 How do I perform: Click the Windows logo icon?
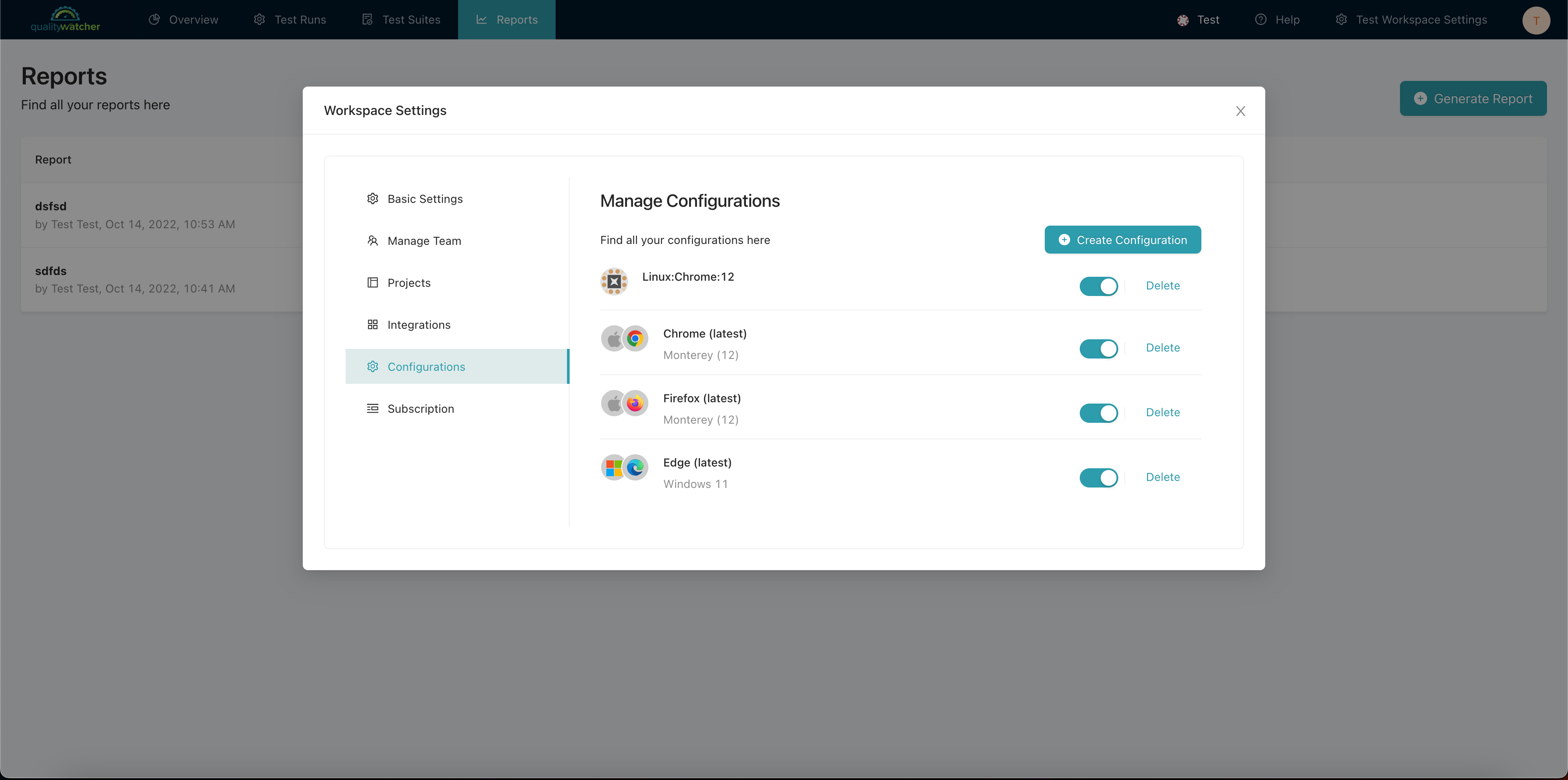coord(613,467)
